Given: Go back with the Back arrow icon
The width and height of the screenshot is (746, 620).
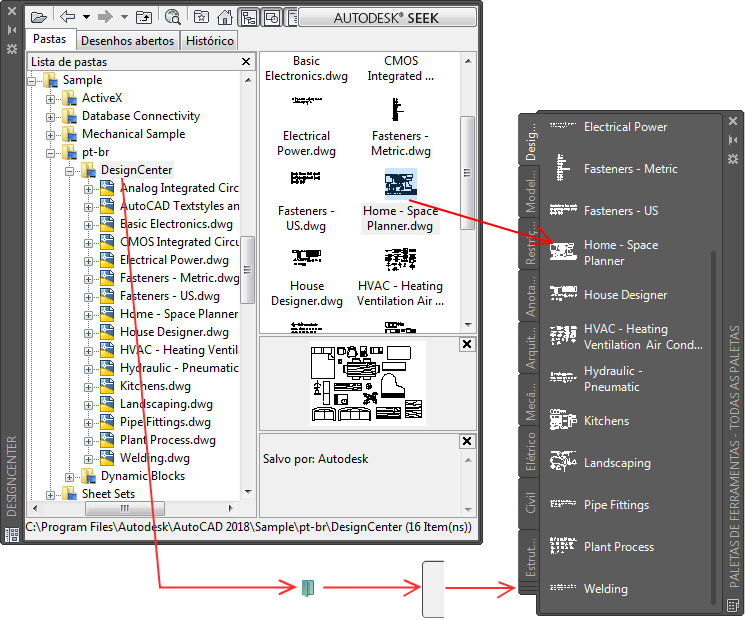Looking at the screenshot, I should pos(68,17).
